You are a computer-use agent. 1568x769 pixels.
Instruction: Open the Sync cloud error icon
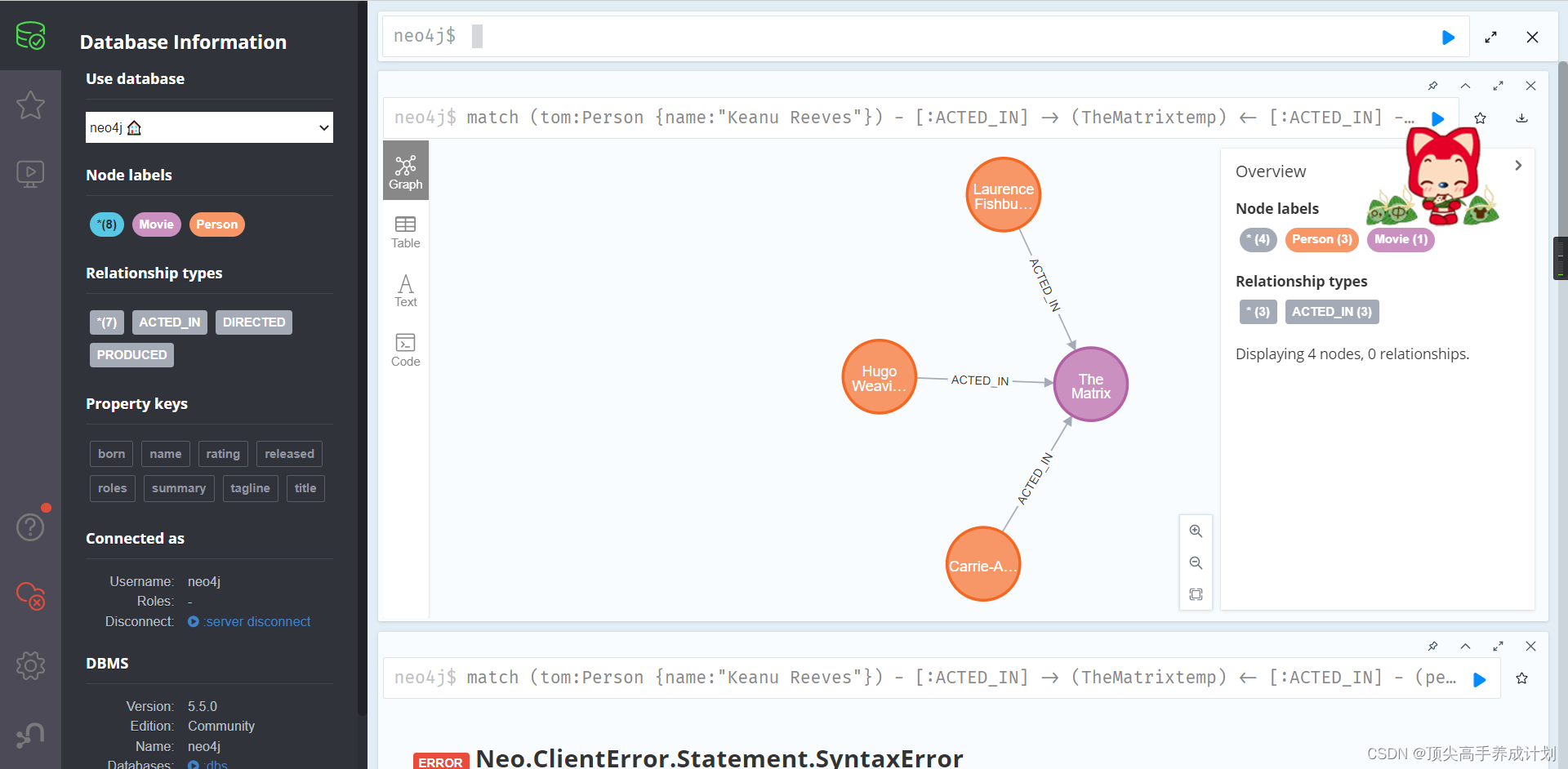click(30, 596)
